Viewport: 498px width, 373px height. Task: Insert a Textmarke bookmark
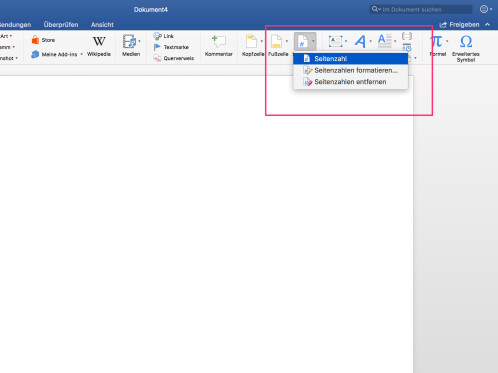point(171,47)
